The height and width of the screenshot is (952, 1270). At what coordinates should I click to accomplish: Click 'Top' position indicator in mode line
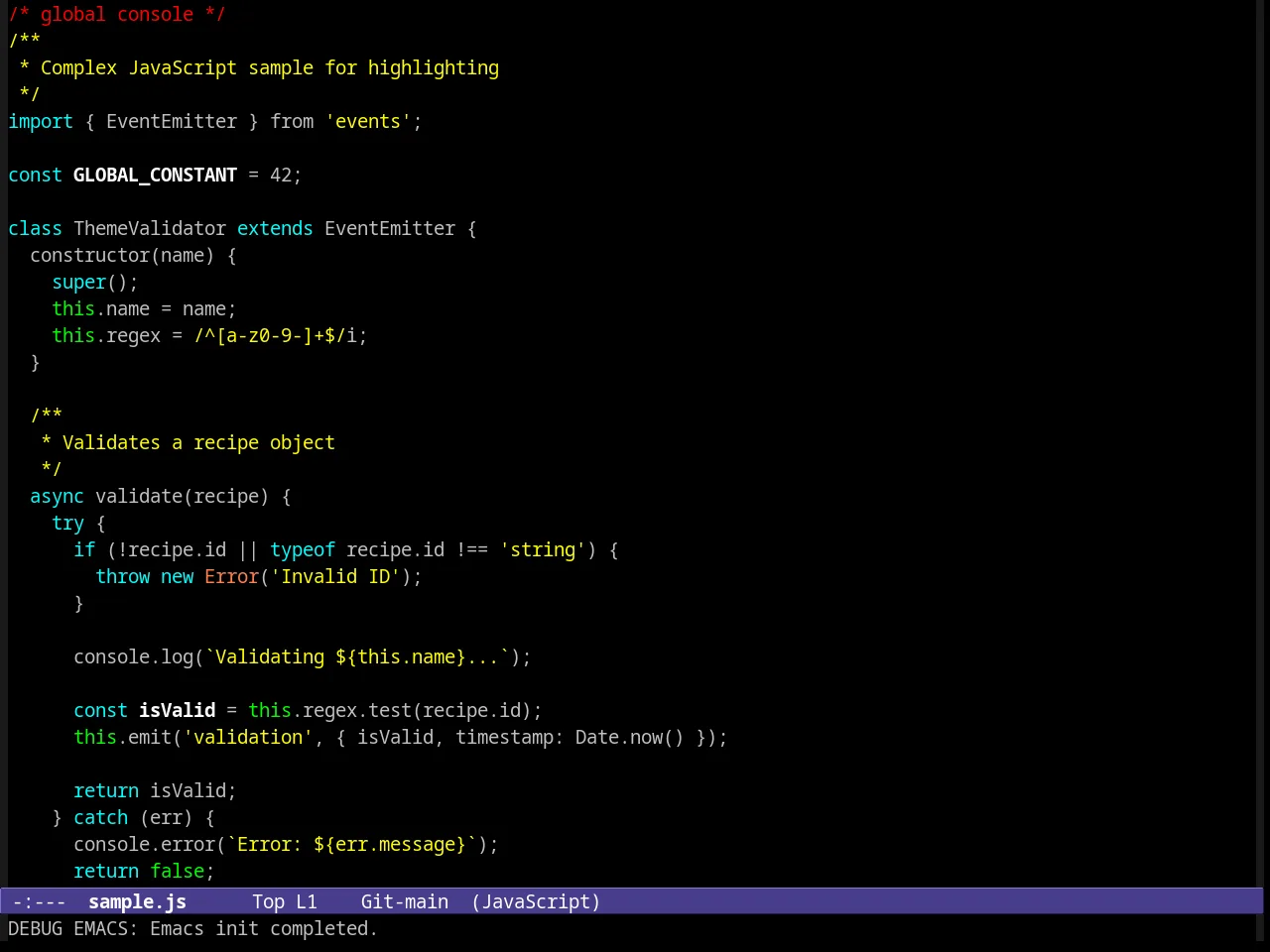coord(268,901)
